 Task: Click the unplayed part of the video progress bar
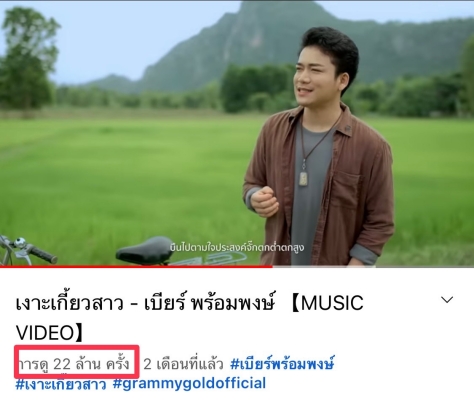point(373,266)
